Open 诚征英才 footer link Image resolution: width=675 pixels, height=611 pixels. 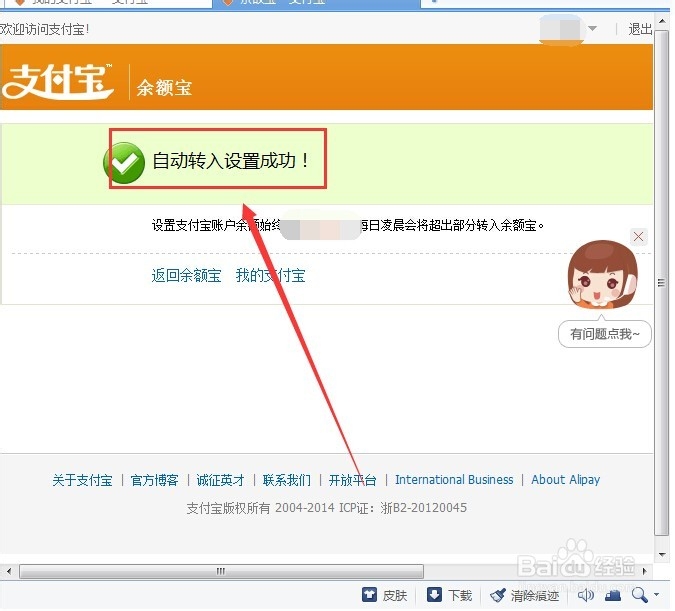[220, 480]
